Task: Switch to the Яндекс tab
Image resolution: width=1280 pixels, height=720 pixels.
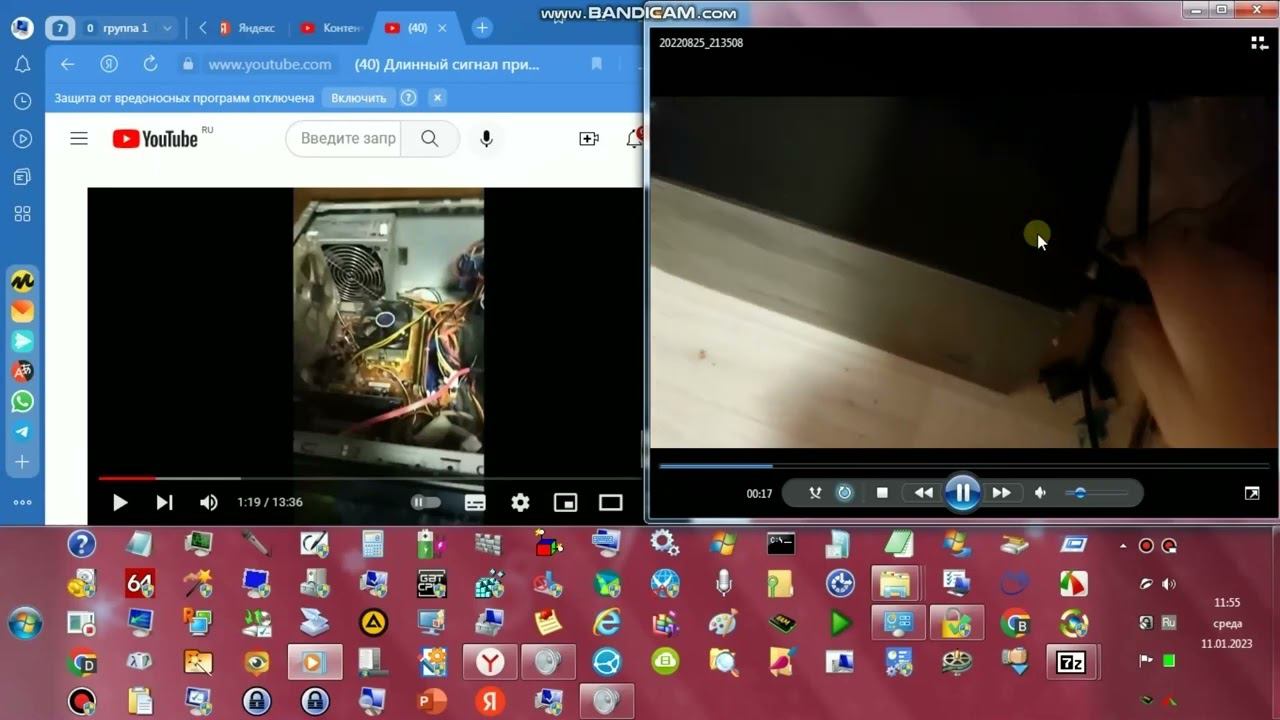Action: (x=247, y=28)
